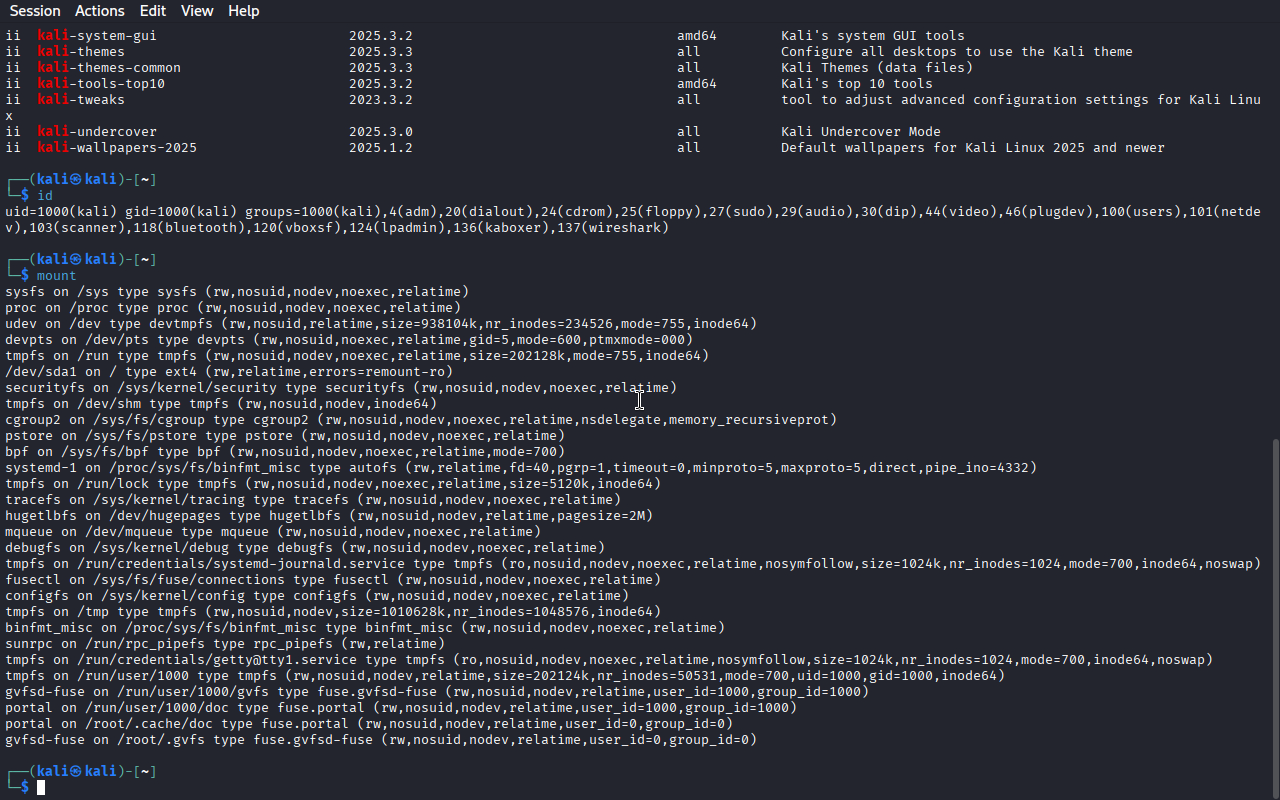Image resolution: width=1280 pixels, height=800 pixels.
Task: Open the Actions menu
Action: (100, 11)
